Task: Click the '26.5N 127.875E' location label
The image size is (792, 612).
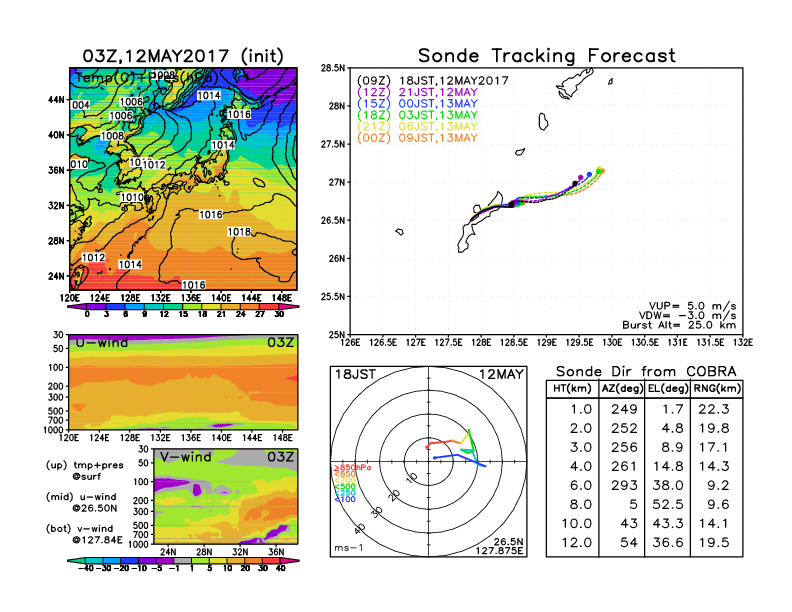Action: coord(499,546)
